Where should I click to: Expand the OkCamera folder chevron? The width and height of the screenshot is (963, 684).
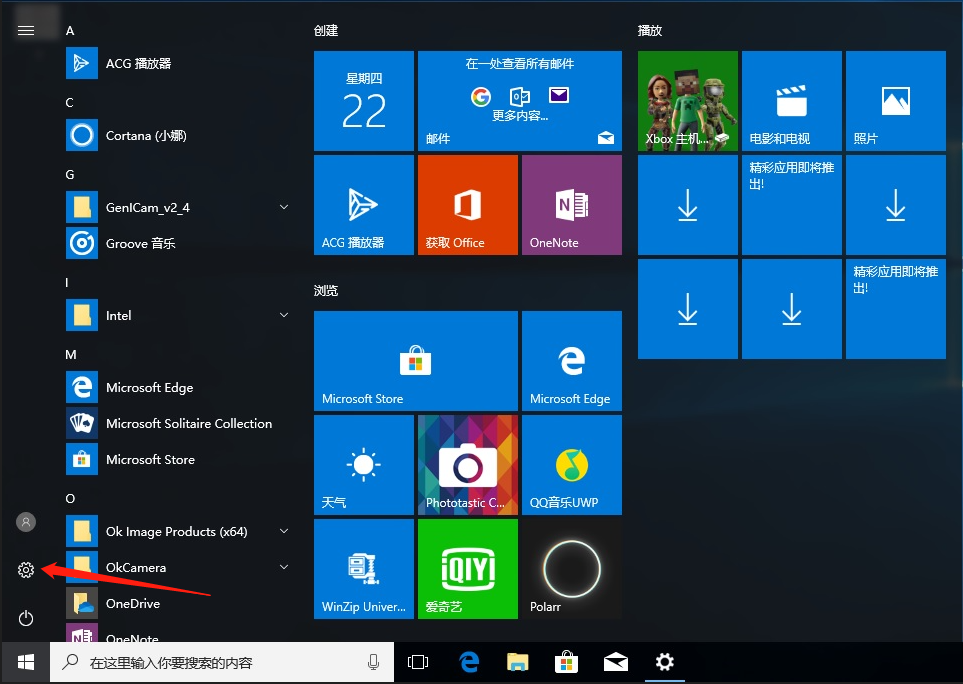[x=284, y=567]
